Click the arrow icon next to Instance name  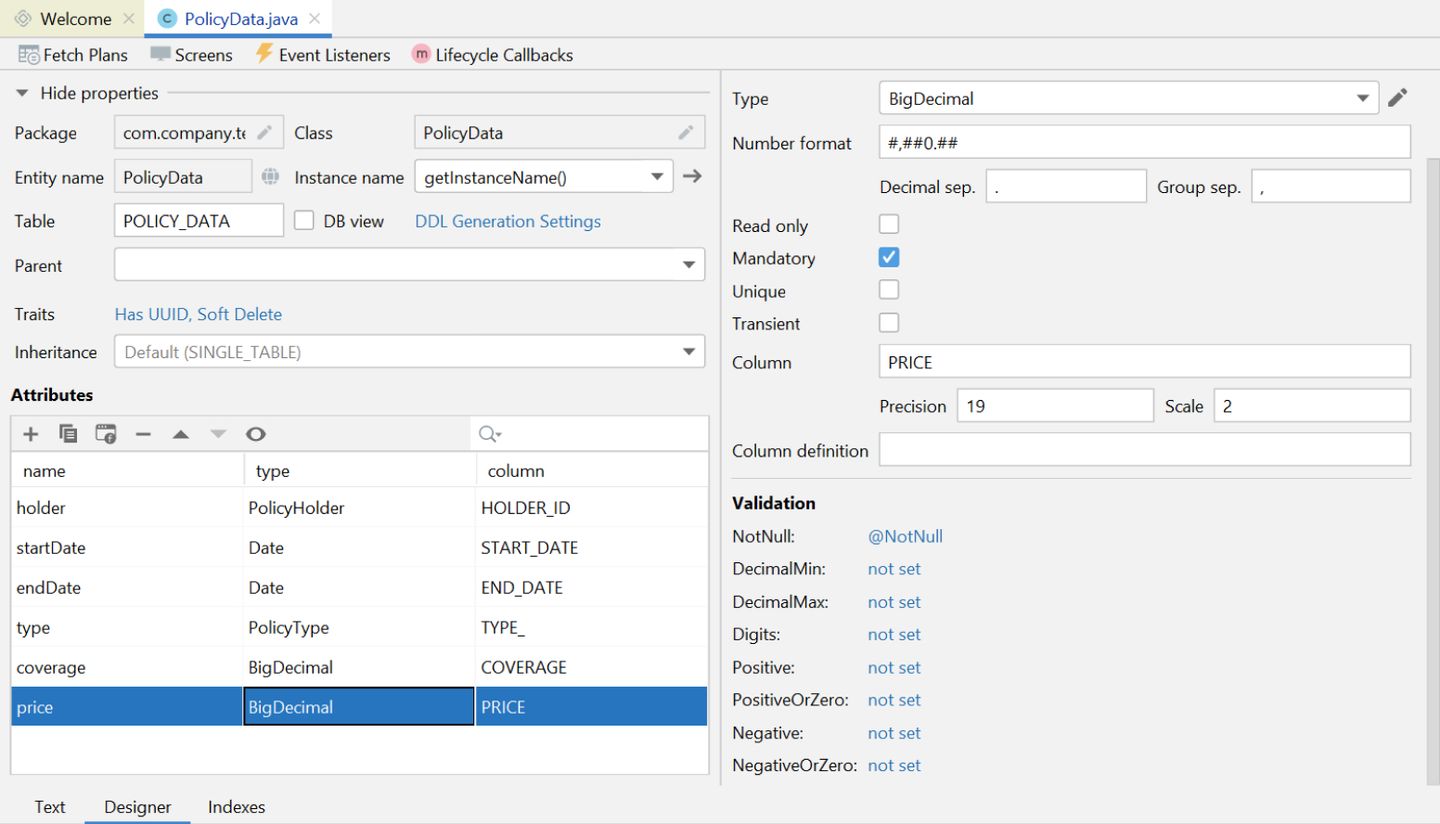click(x=692, y=177)
